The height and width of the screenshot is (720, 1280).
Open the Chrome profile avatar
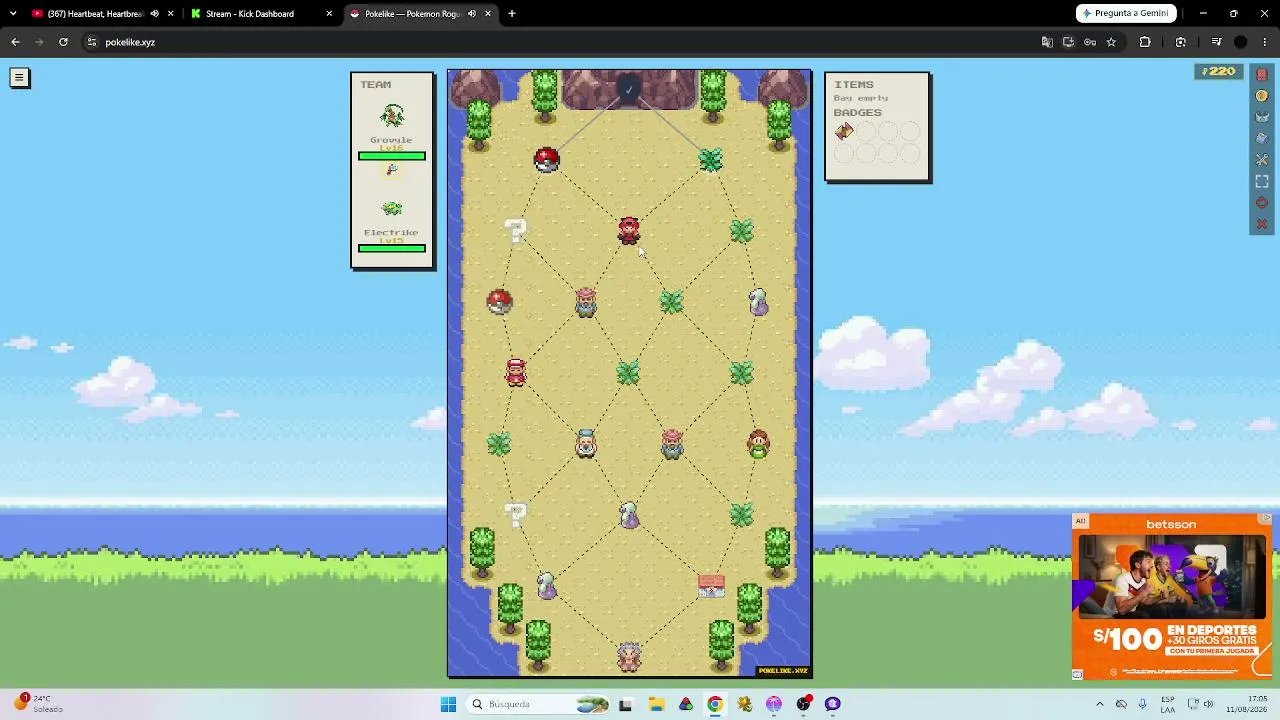[1241, 42]
